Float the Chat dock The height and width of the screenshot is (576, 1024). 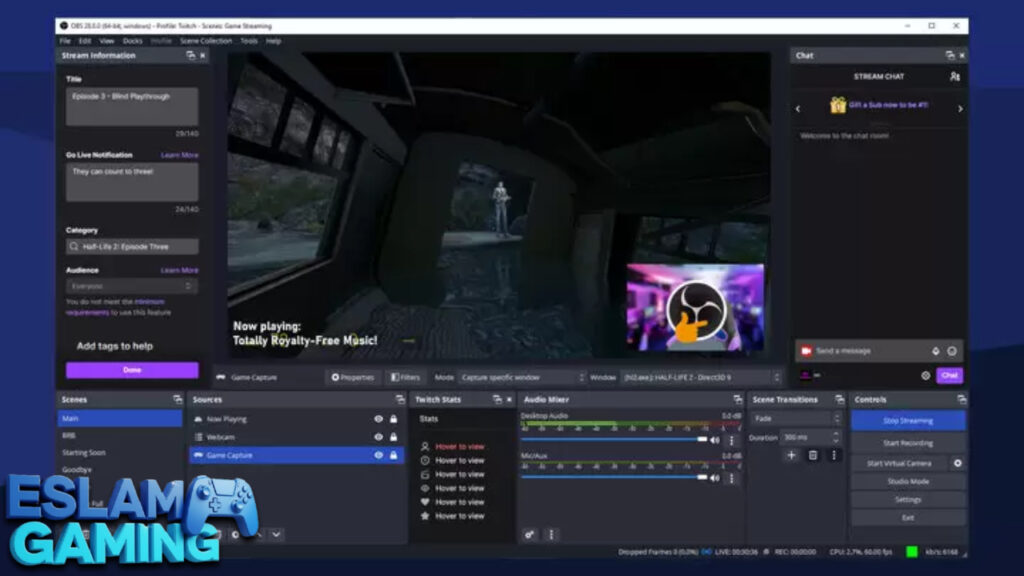(950, 56)
